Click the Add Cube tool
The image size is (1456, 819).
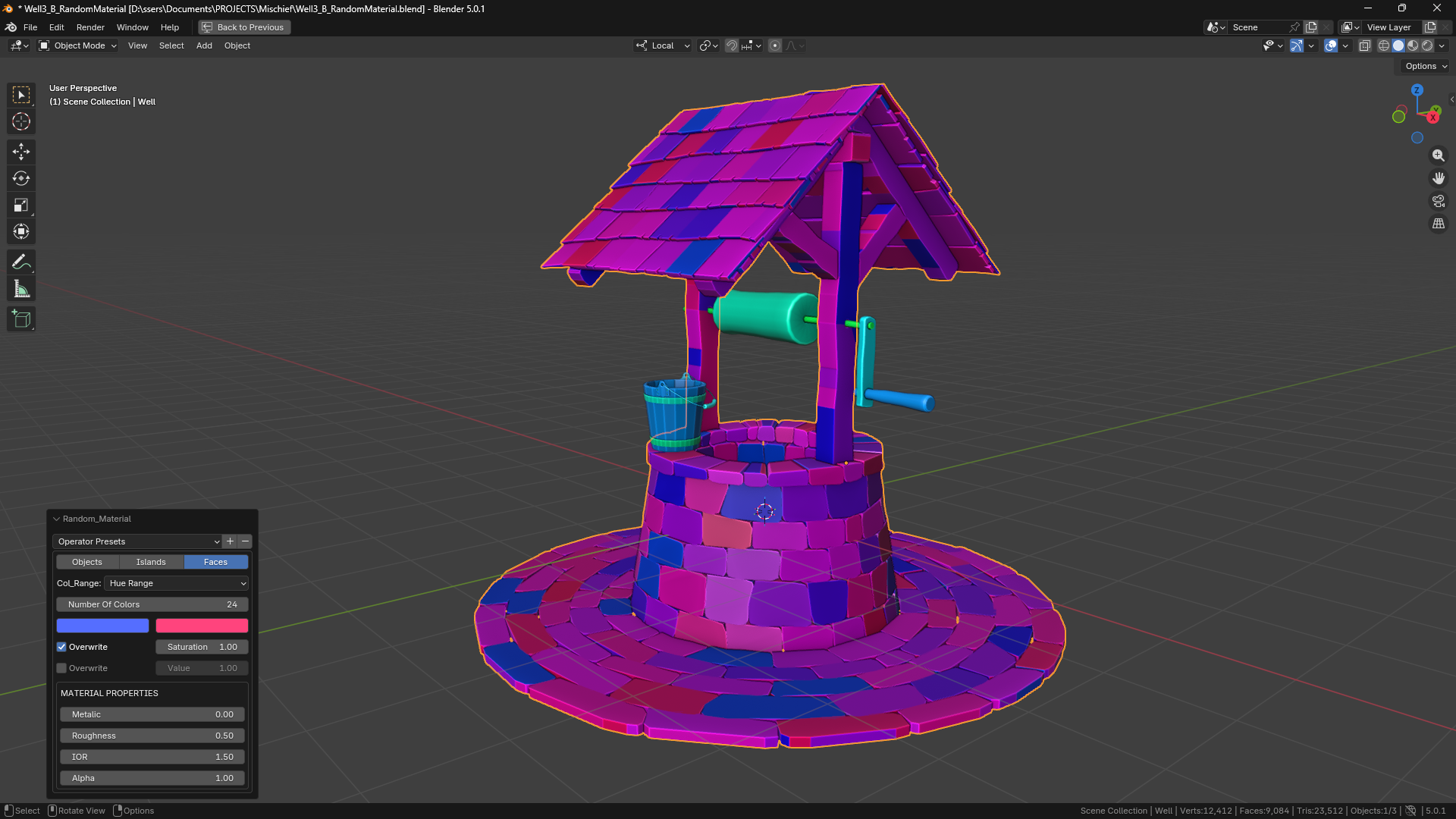point(21,319)
